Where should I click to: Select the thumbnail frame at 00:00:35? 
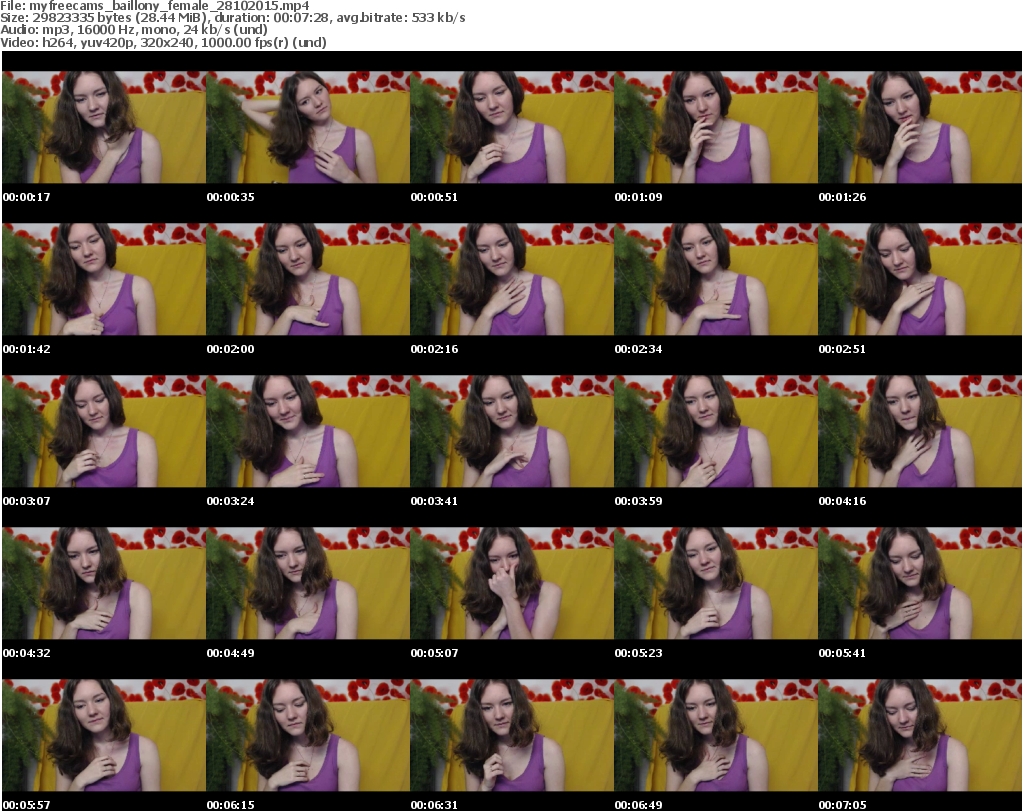pos(308,127)
